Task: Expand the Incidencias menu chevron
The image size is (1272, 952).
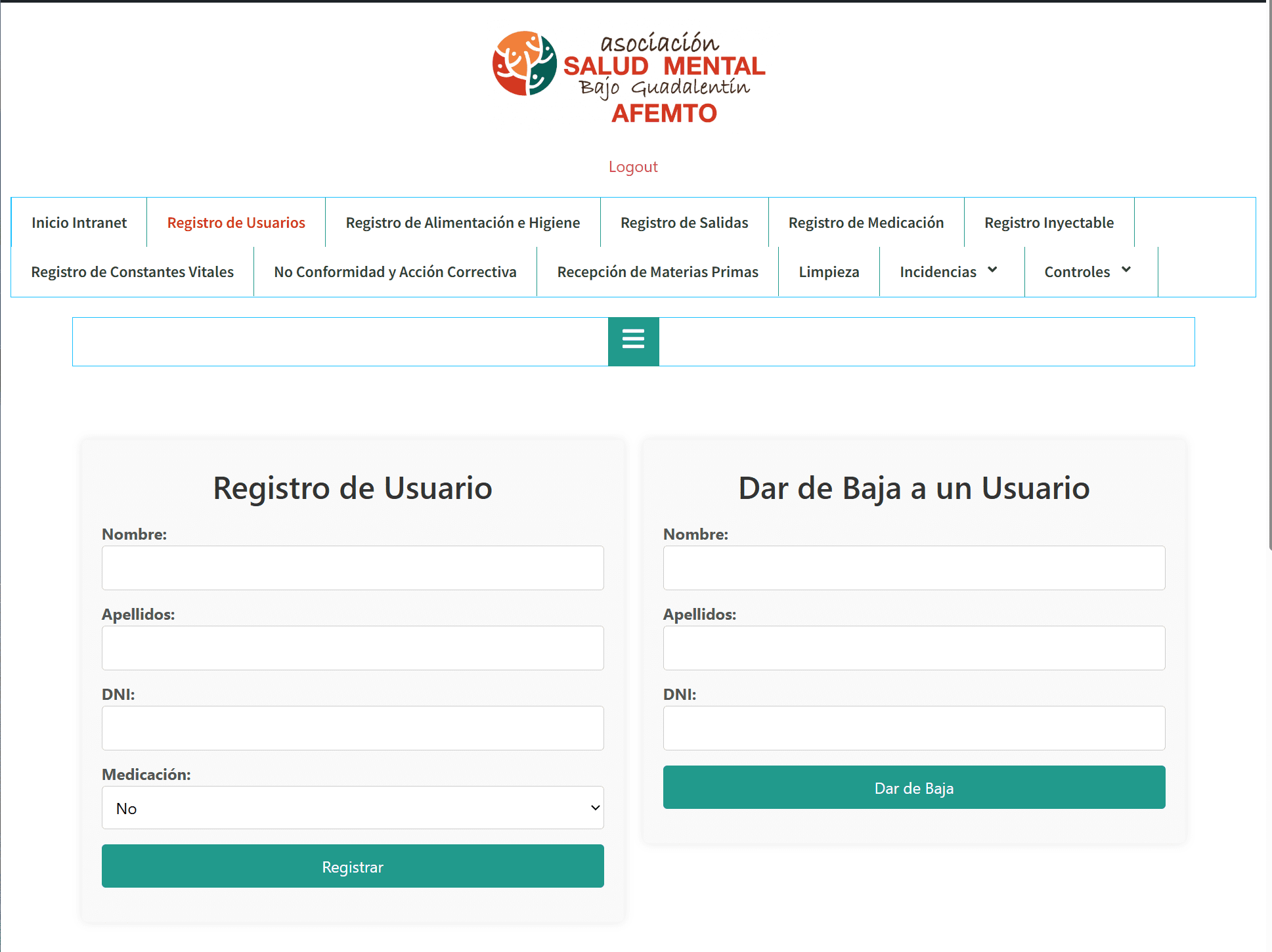Action: point(992,270)
